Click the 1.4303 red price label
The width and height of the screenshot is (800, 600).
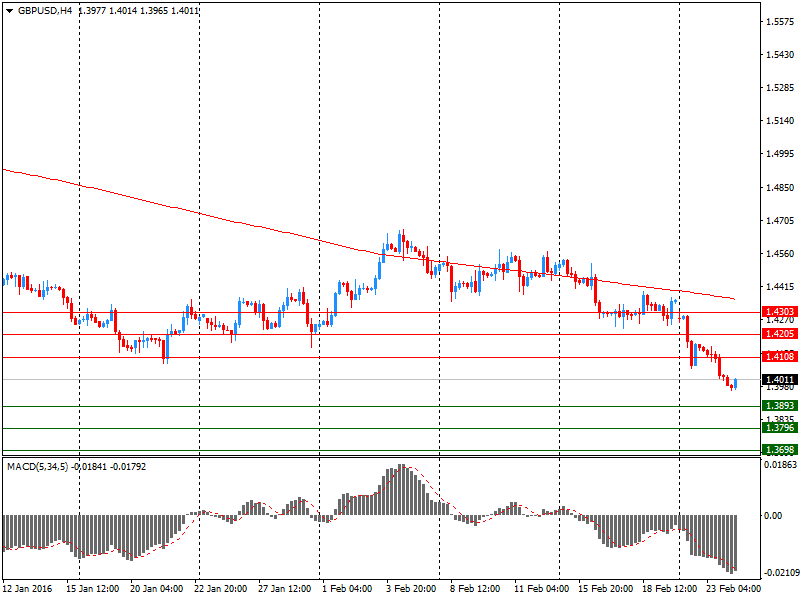point(779,311)
